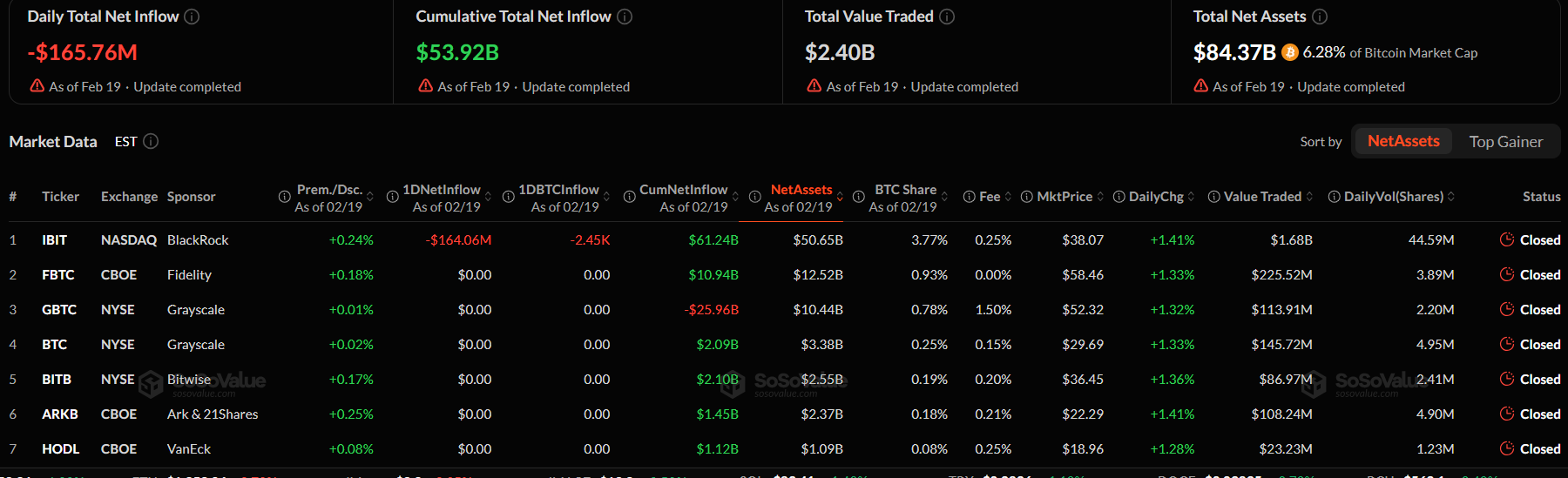Open info icon before MktPrice header
1568x478 pixels.
1026,197
